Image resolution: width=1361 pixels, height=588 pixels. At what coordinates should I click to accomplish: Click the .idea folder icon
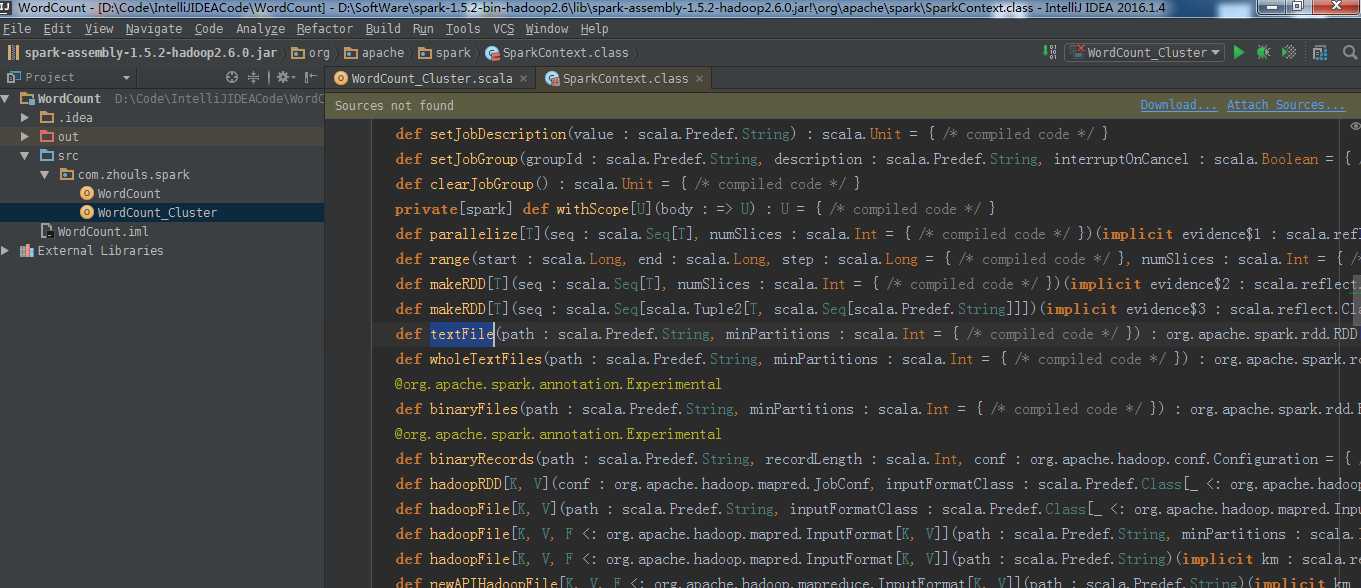pyautogui.click(x=47, y=117)
